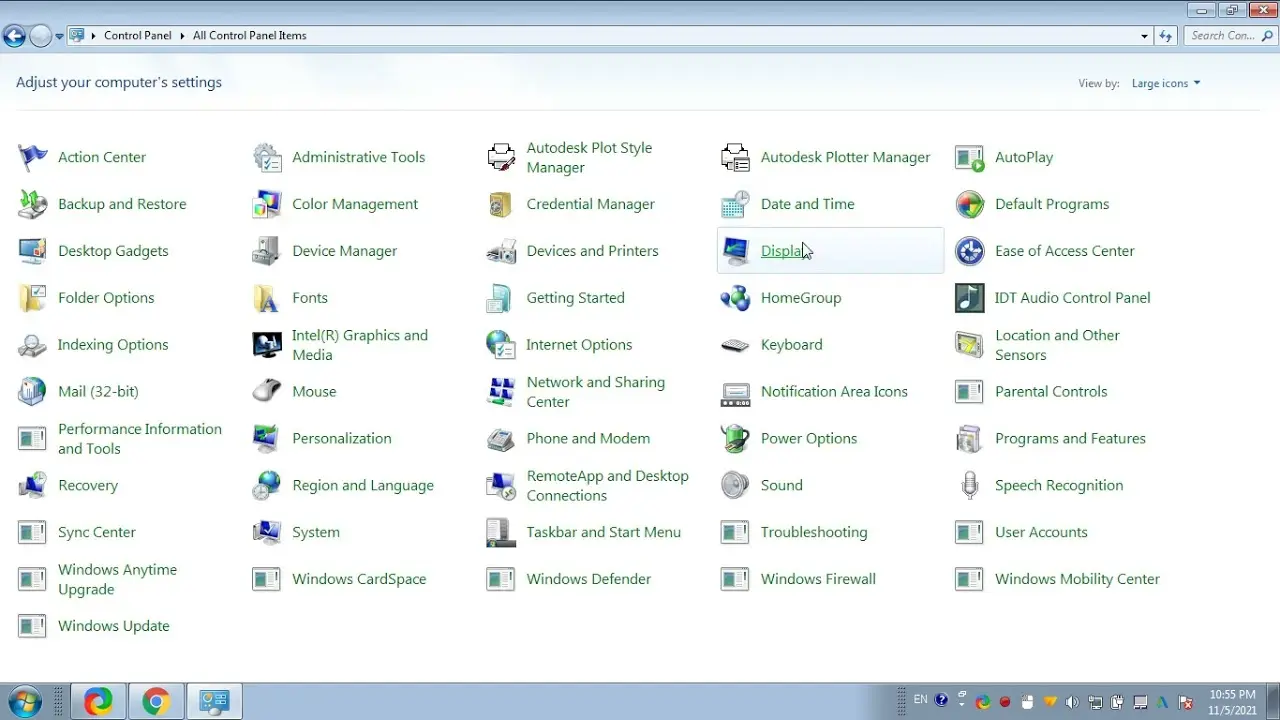Screen dimensions: 1280x720
Task: Open the Action Center flag icon
Action: pyautogui.click(x=32, y=157)
